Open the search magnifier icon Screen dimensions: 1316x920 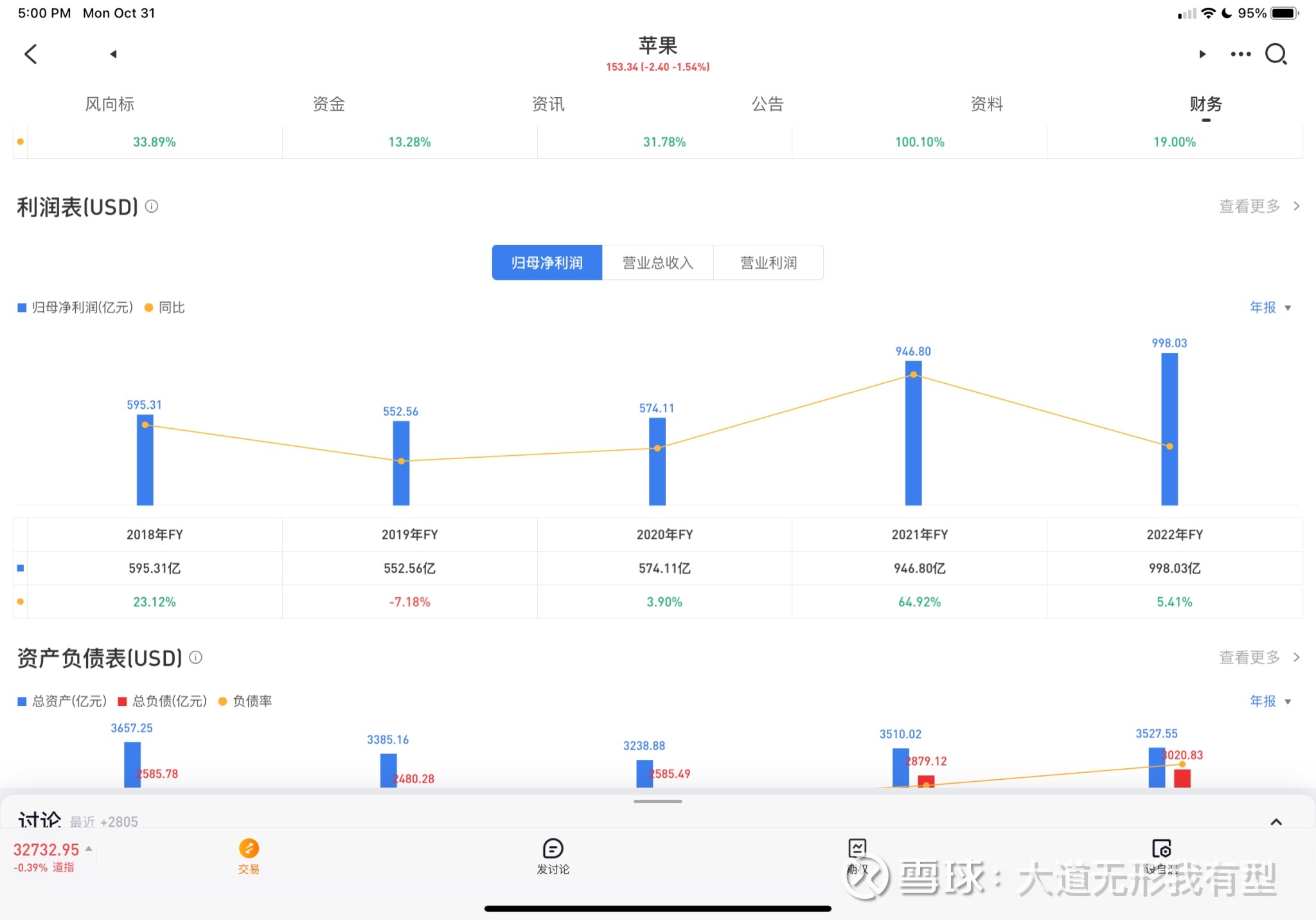click(x=1276, y=54)
